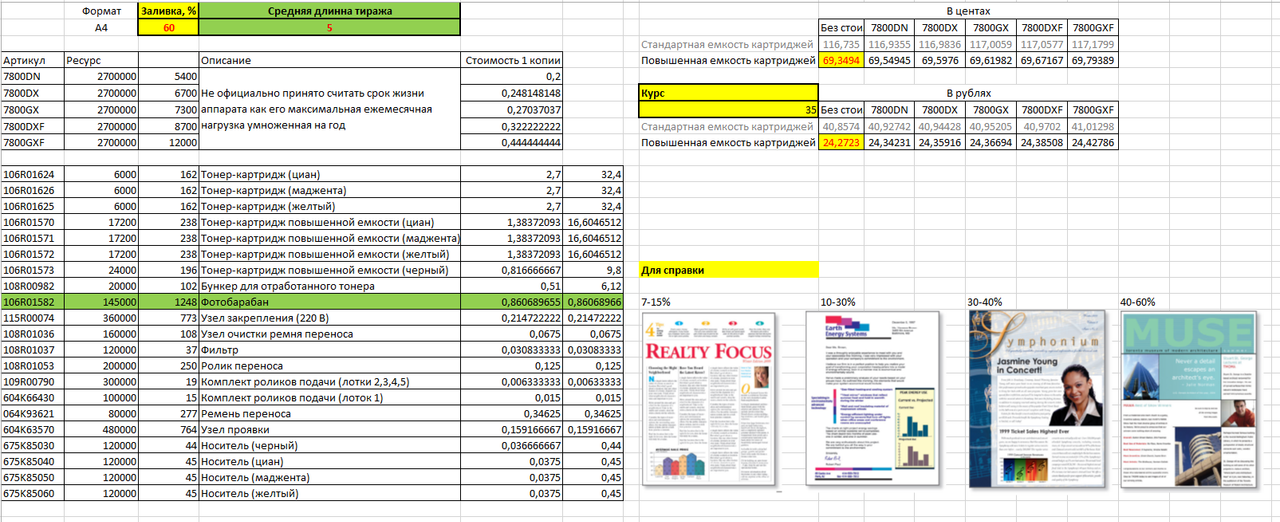Select the 'Ремень переноса' description cell
1280x522 pixels.
pyautogui.click(x=330, y=413)
